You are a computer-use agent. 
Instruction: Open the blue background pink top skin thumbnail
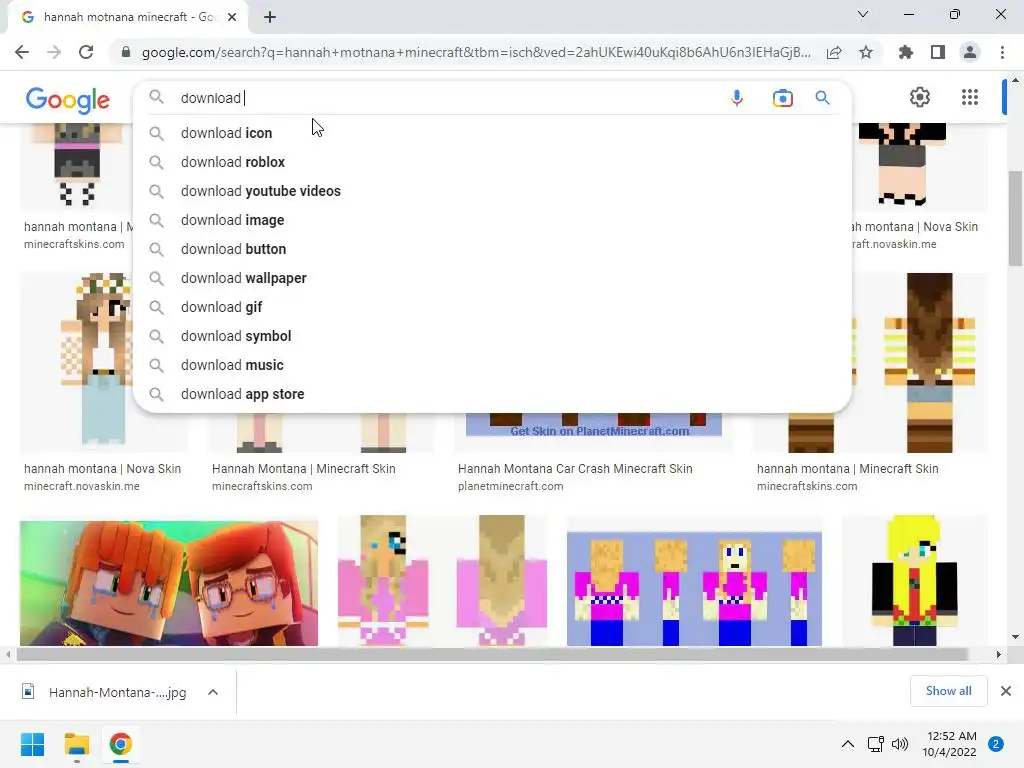(694, 588)
